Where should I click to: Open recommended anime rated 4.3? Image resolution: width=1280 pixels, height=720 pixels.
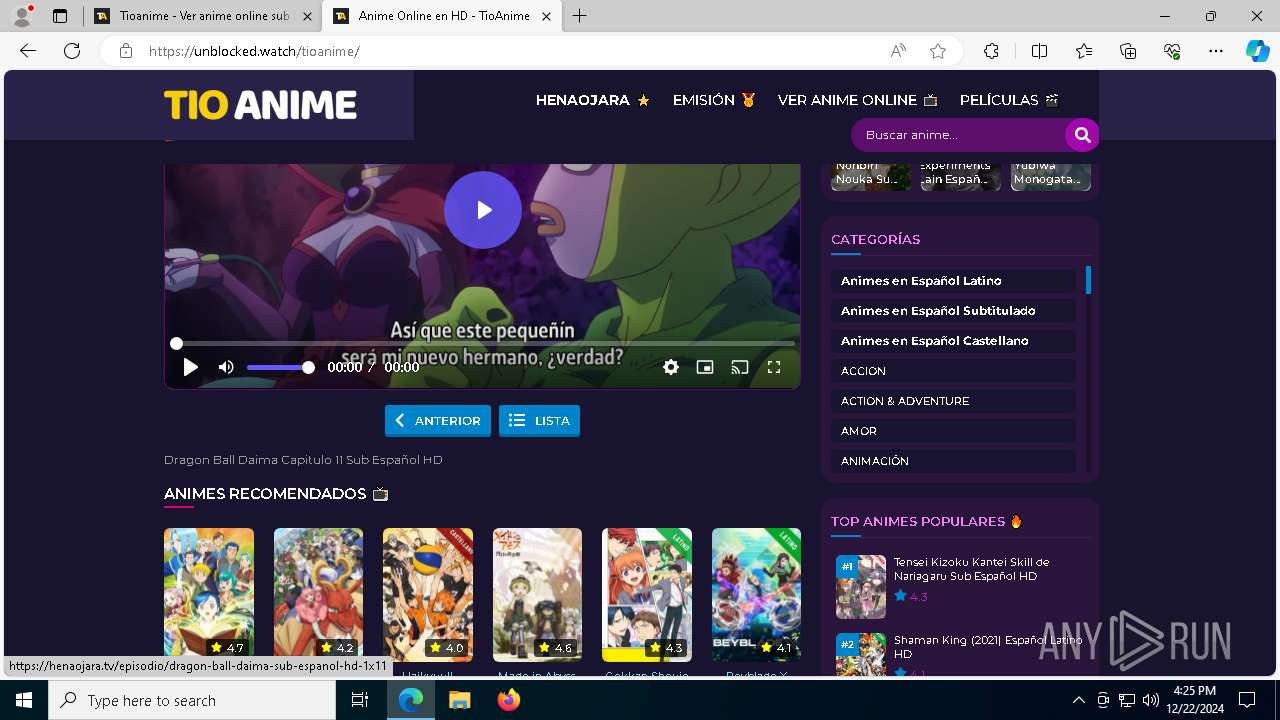click(647, 595)
